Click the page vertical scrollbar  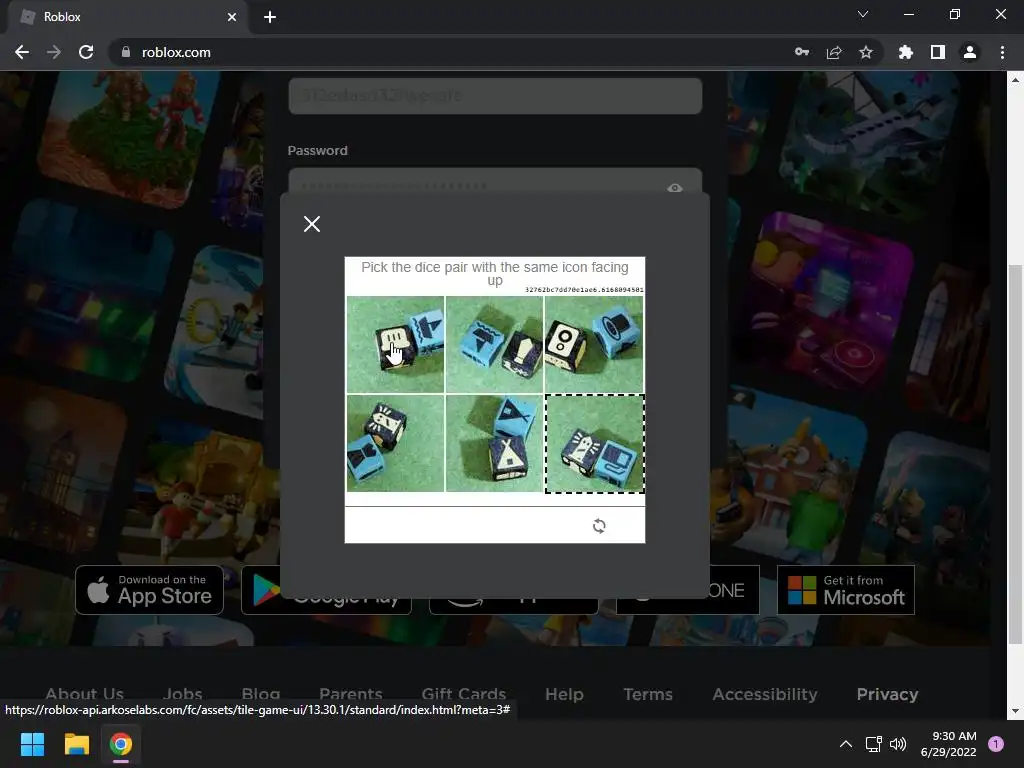coord(1015,453)
